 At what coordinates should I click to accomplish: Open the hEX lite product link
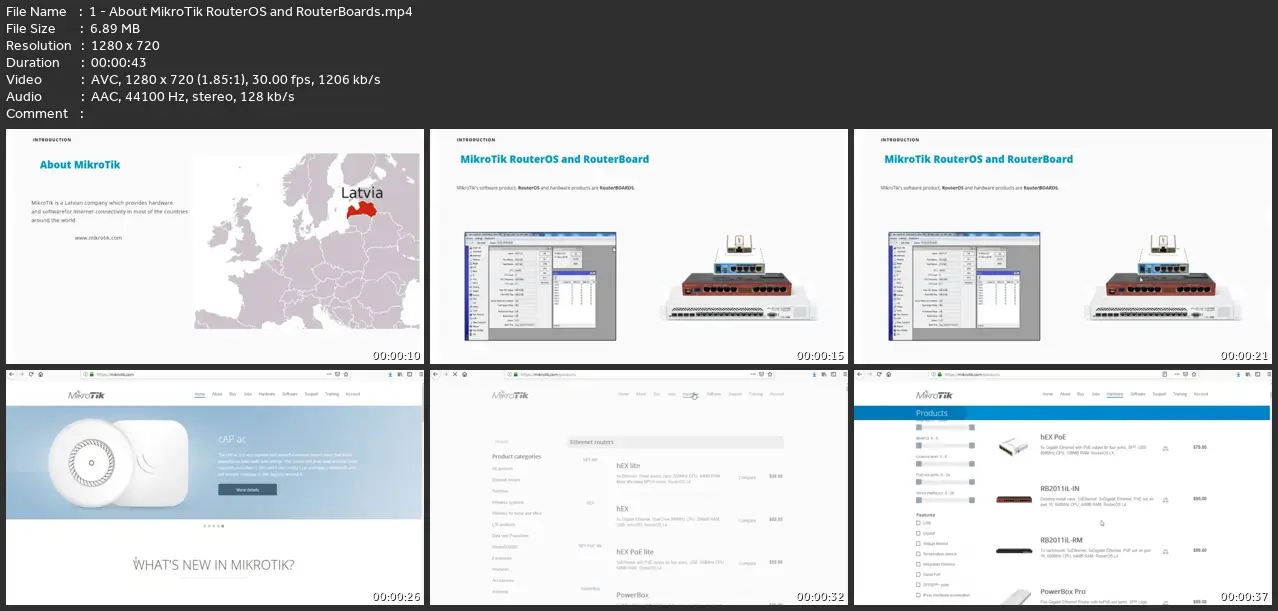pos(628,466)
